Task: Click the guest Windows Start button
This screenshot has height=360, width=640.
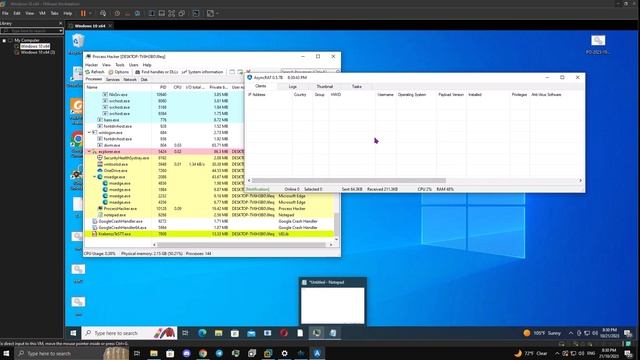Action: (73, 333)
